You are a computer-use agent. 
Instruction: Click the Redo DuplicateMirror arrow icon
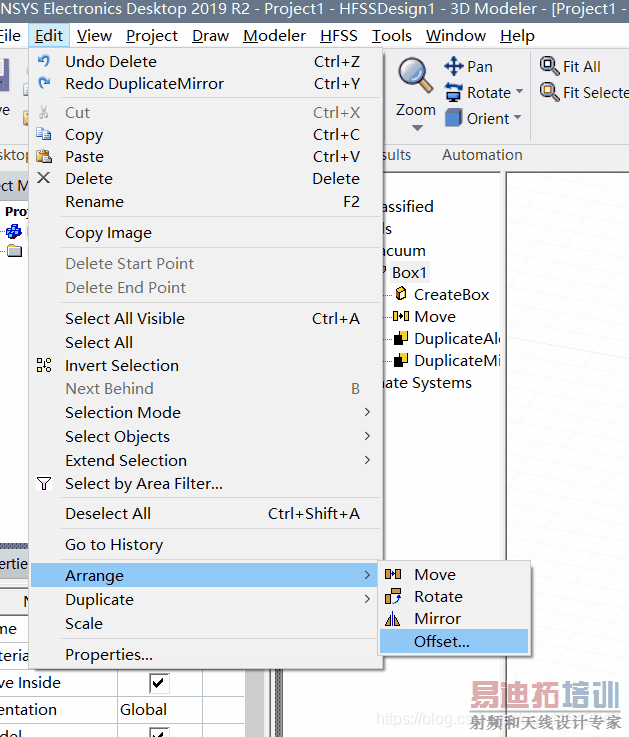[44, 83]
